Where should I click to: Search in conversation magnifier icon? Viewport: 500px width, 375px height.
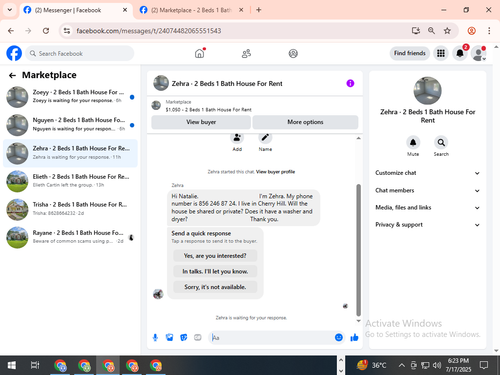(441, 143)
